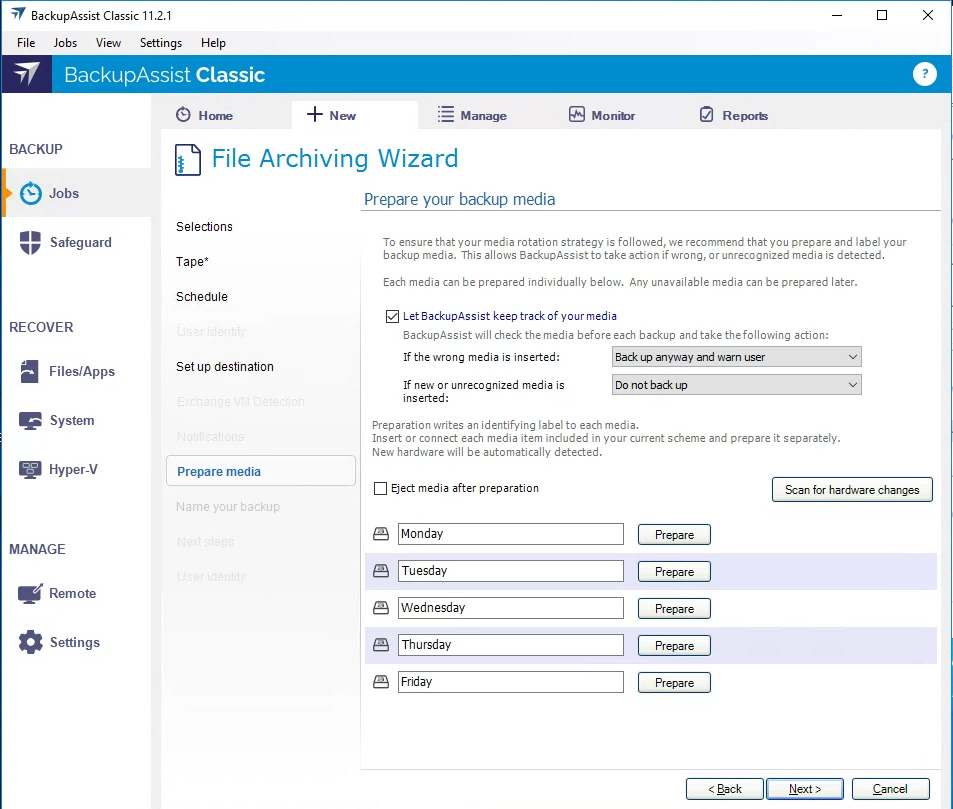
Task: Enable Eject media after preparation
Action: point(380,489)
